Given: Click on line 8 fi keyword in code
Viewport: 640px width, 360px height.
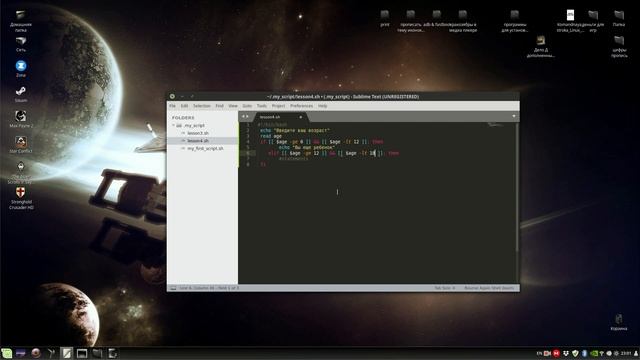Looking at the screenshot, I should [x=263, y=164].
